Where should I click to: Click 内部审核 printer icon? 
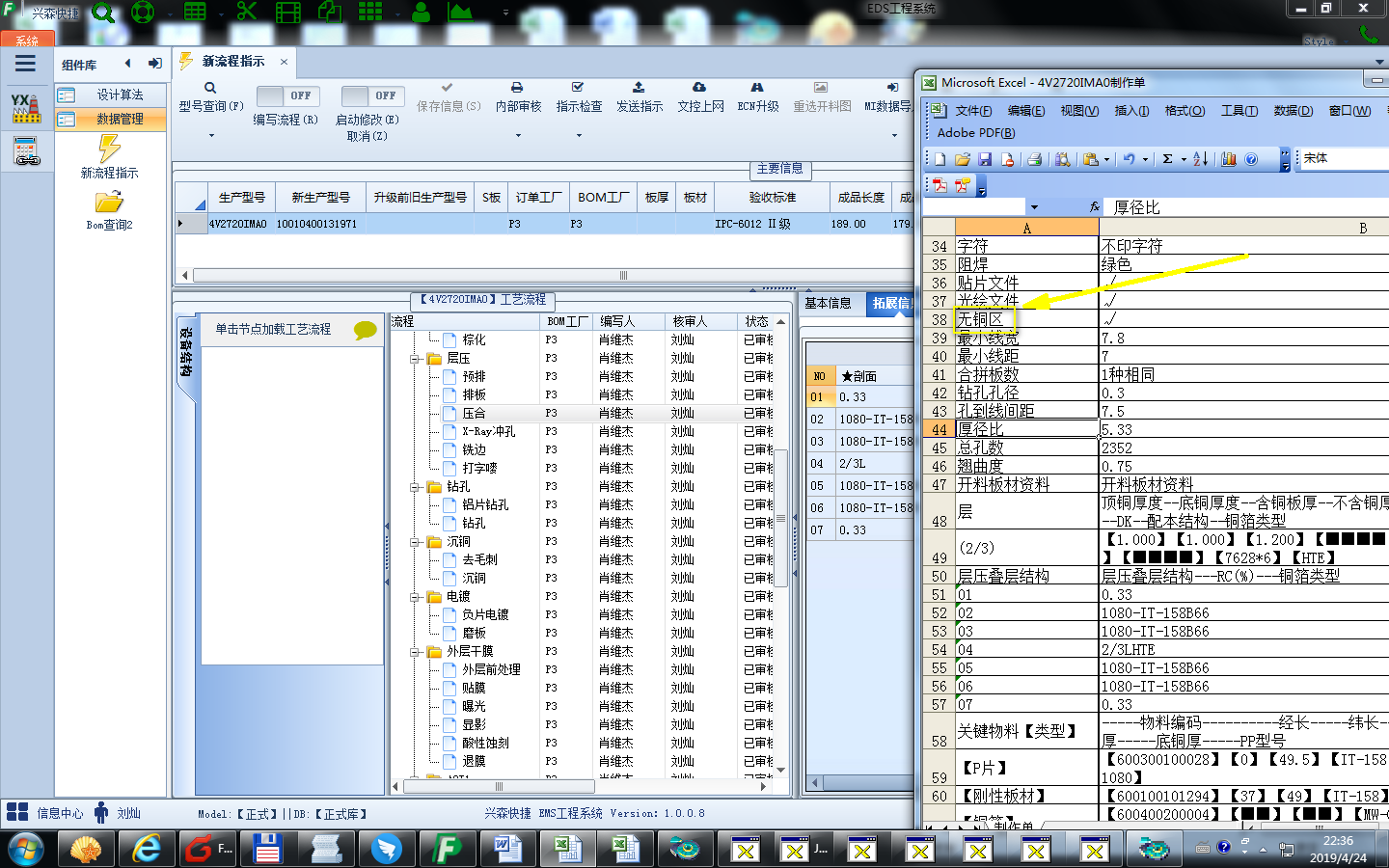pos(517,87)
